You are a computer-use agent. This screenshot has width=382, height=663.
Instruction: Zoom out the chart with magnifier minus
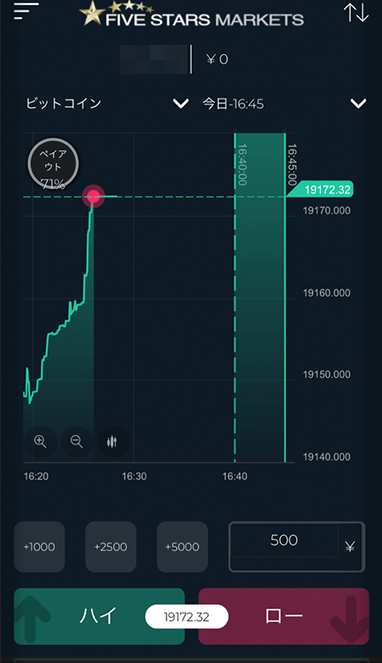(x=77, y=442)
